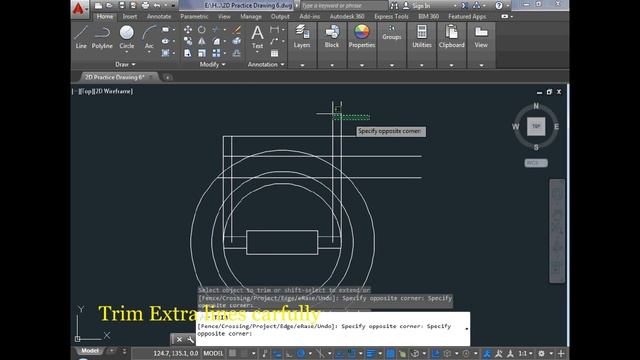640x360 pixels.
Task: Select the Offset tool in the Modify panel
Action: tap(237, 53)
